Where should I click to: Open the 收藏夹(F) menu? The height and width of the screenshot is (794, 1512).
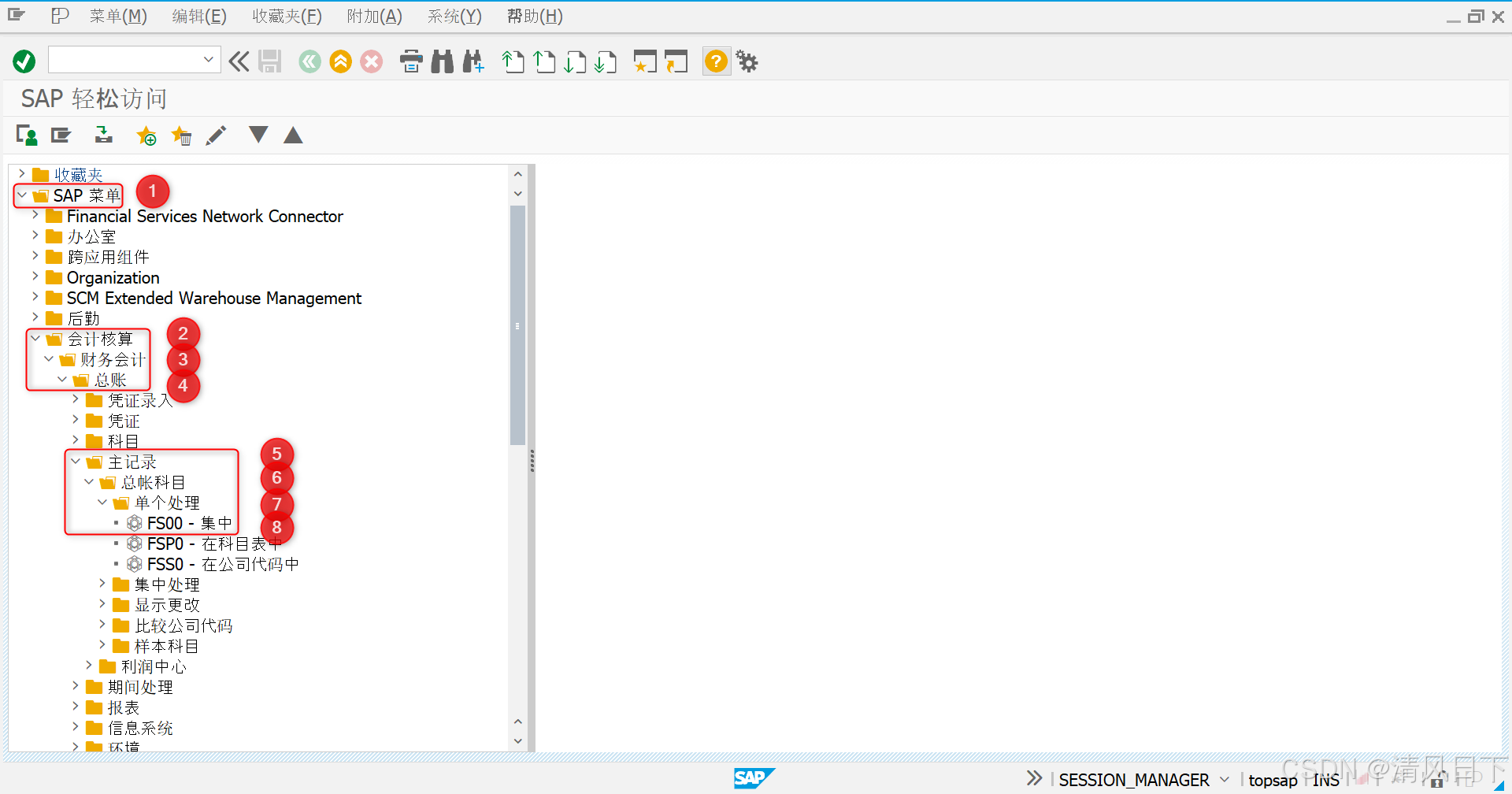pos(287,17)
